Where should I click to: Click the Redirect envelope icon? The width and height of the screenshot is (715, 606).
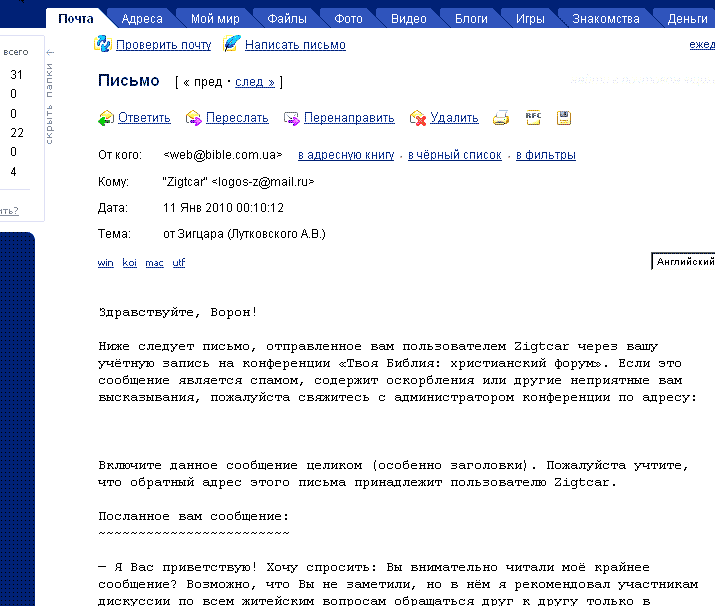point(292,118)
